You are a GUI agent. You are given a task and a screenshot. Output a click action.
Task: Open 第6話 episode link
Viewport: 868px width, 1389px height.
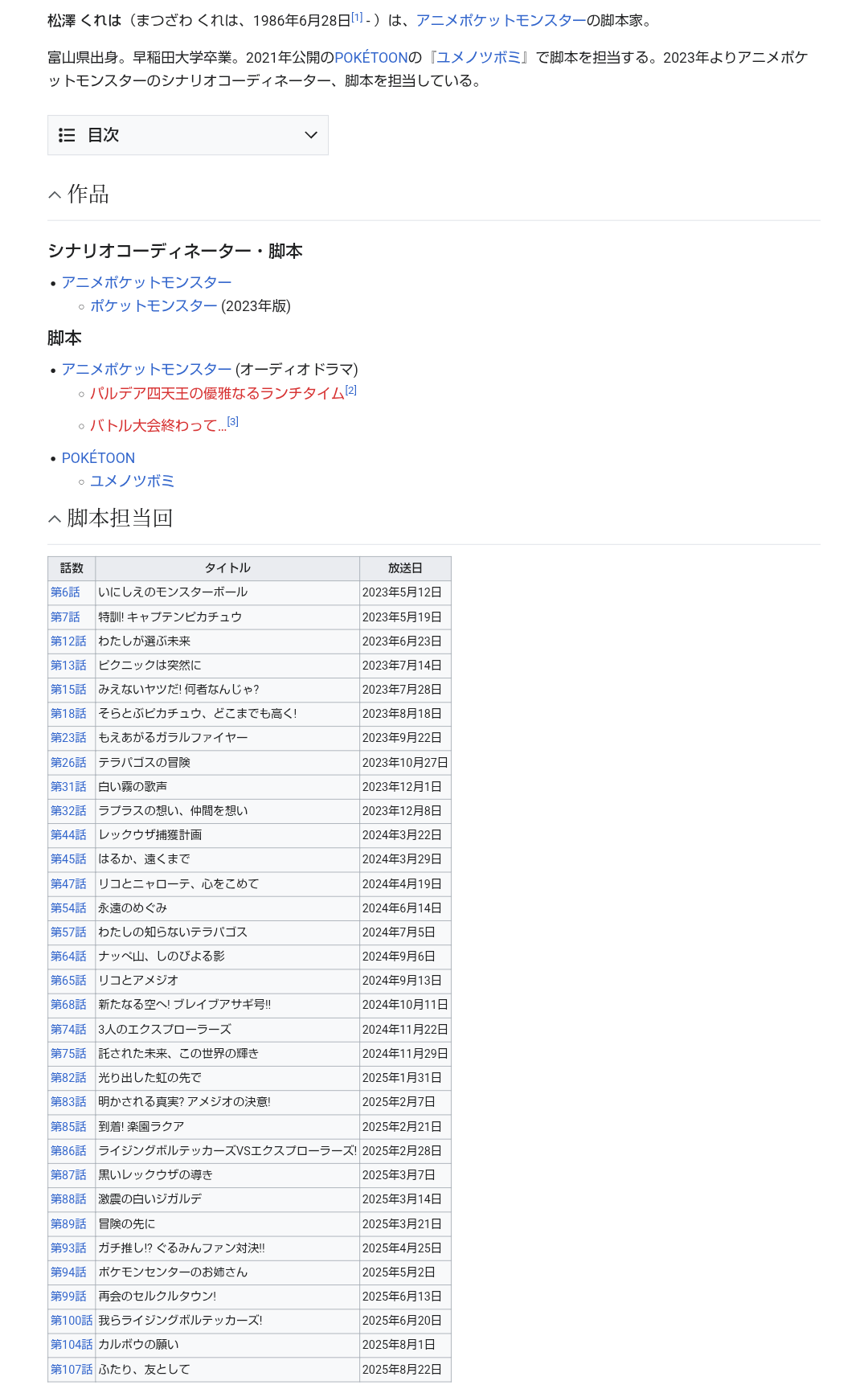click(65, 592)
